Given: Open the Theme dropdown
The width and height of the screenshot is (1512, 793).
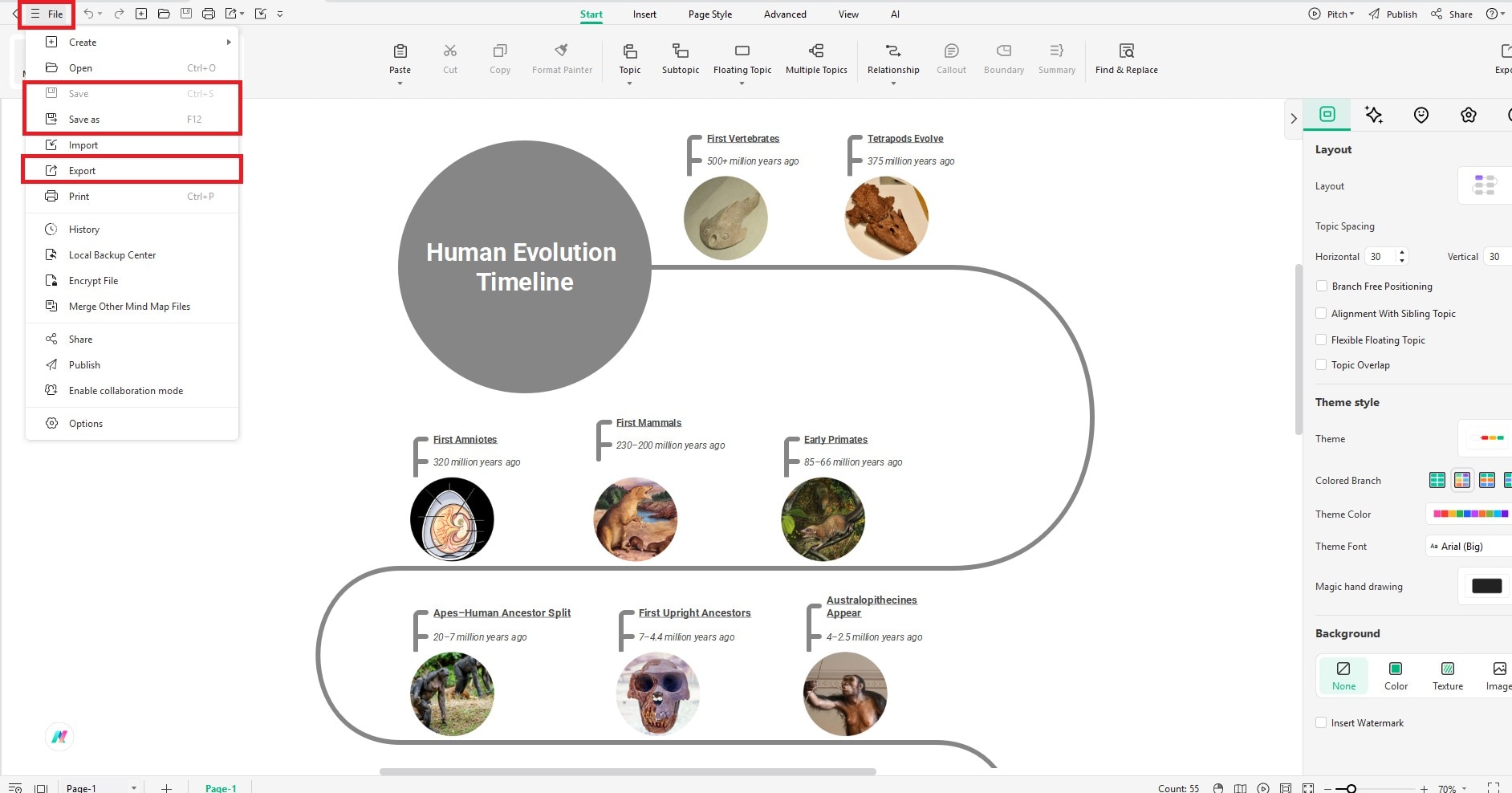Looking at the screenshot, I should pyautogui.click(x=1485, y=438).
